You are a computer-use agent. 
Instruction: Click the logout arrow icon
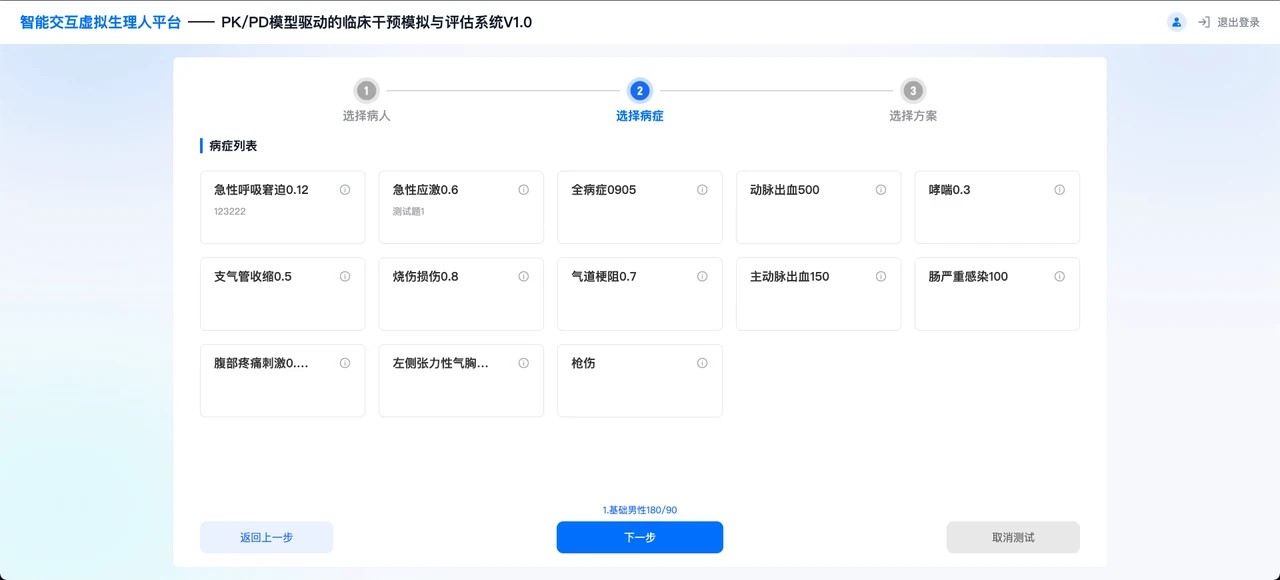pos(1204,22)
